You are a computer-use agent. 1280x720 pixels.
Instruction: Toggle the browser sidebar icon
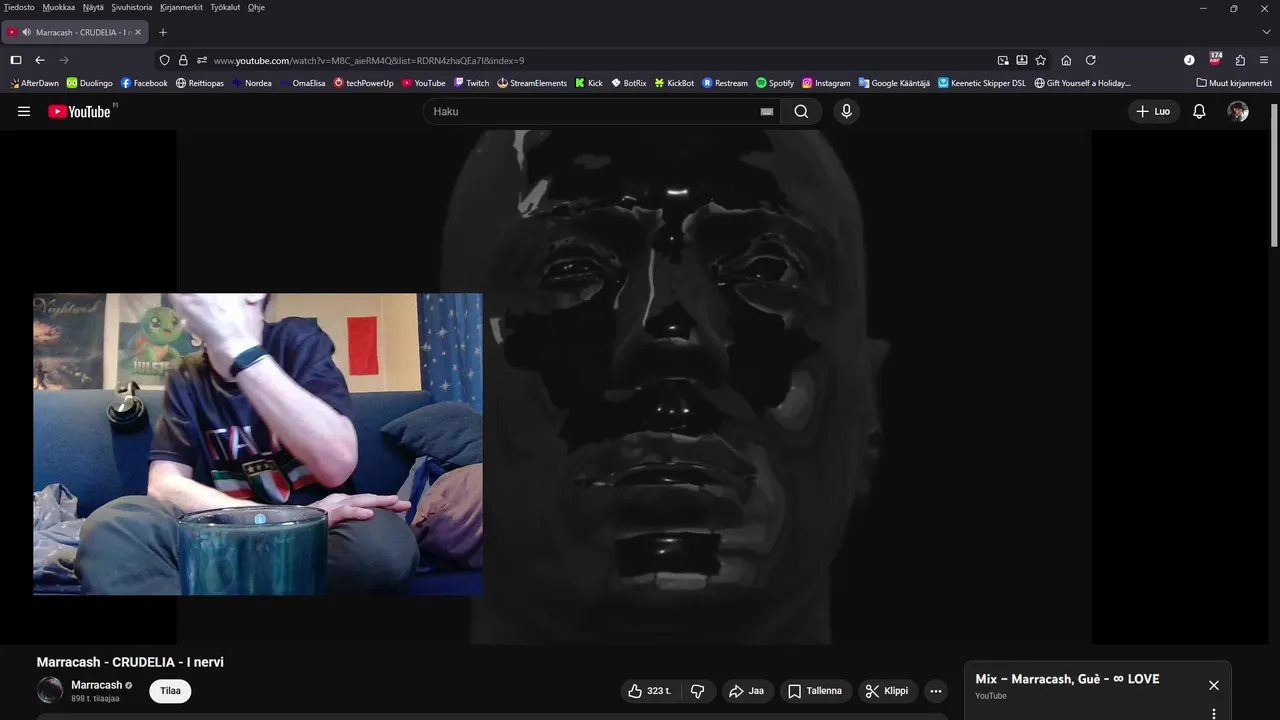tap(16, 60)
